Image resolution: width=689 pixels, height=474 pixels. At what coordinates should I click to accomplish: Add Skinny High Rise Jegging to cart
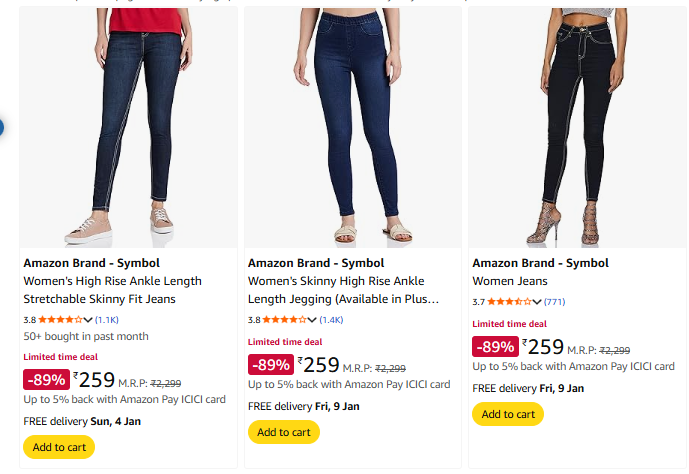(283, 432)
